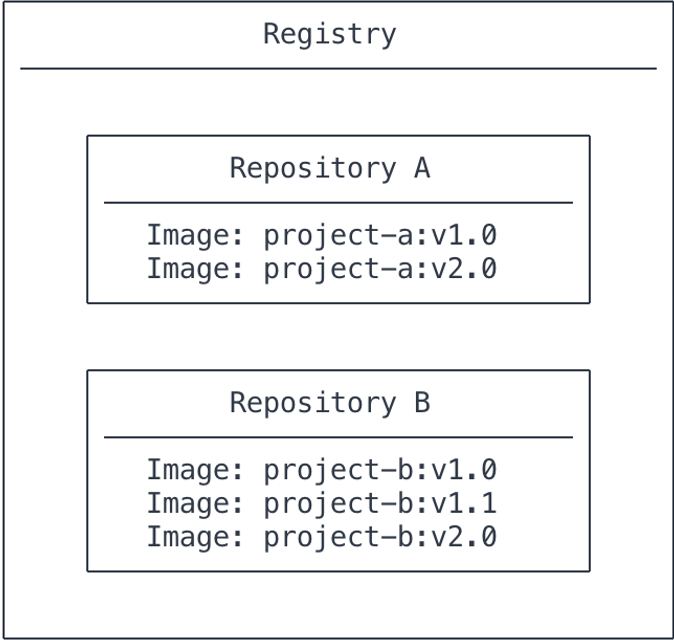Click the Registry title text

[x=330, y=34]
